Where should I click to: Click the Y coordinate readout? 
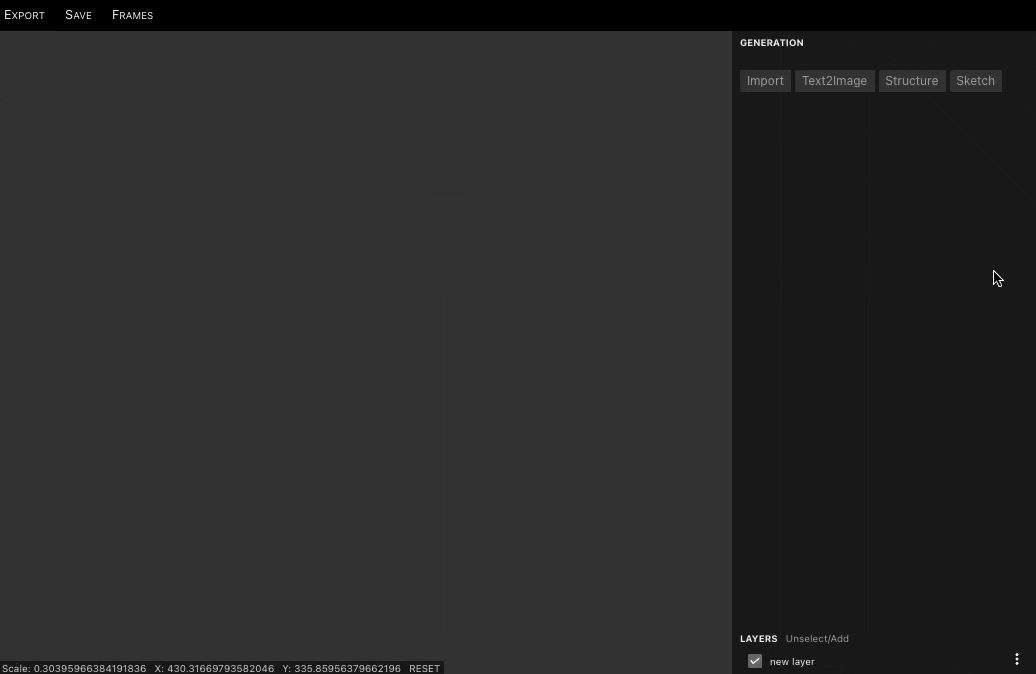click(x=341, y=668)
